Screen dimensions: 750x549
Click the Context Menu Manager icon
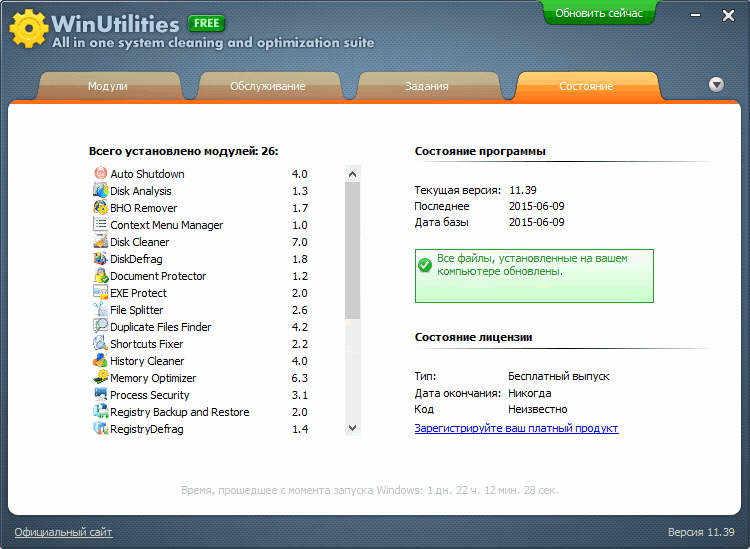[100, 224]
